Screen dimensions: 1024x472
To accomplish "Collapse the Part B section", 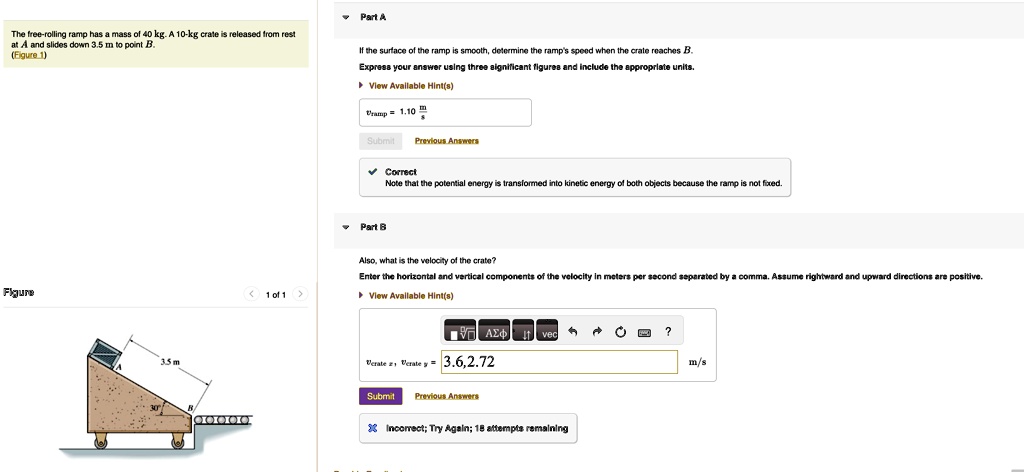I will [x=346, y=227].
